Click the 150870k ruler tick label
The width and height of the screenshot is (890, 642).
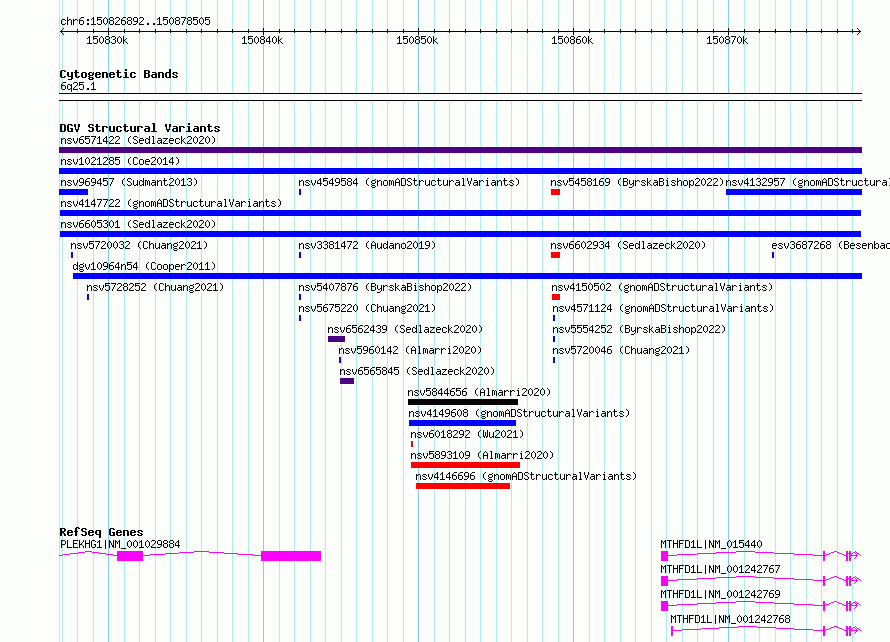tap(727, 40)
